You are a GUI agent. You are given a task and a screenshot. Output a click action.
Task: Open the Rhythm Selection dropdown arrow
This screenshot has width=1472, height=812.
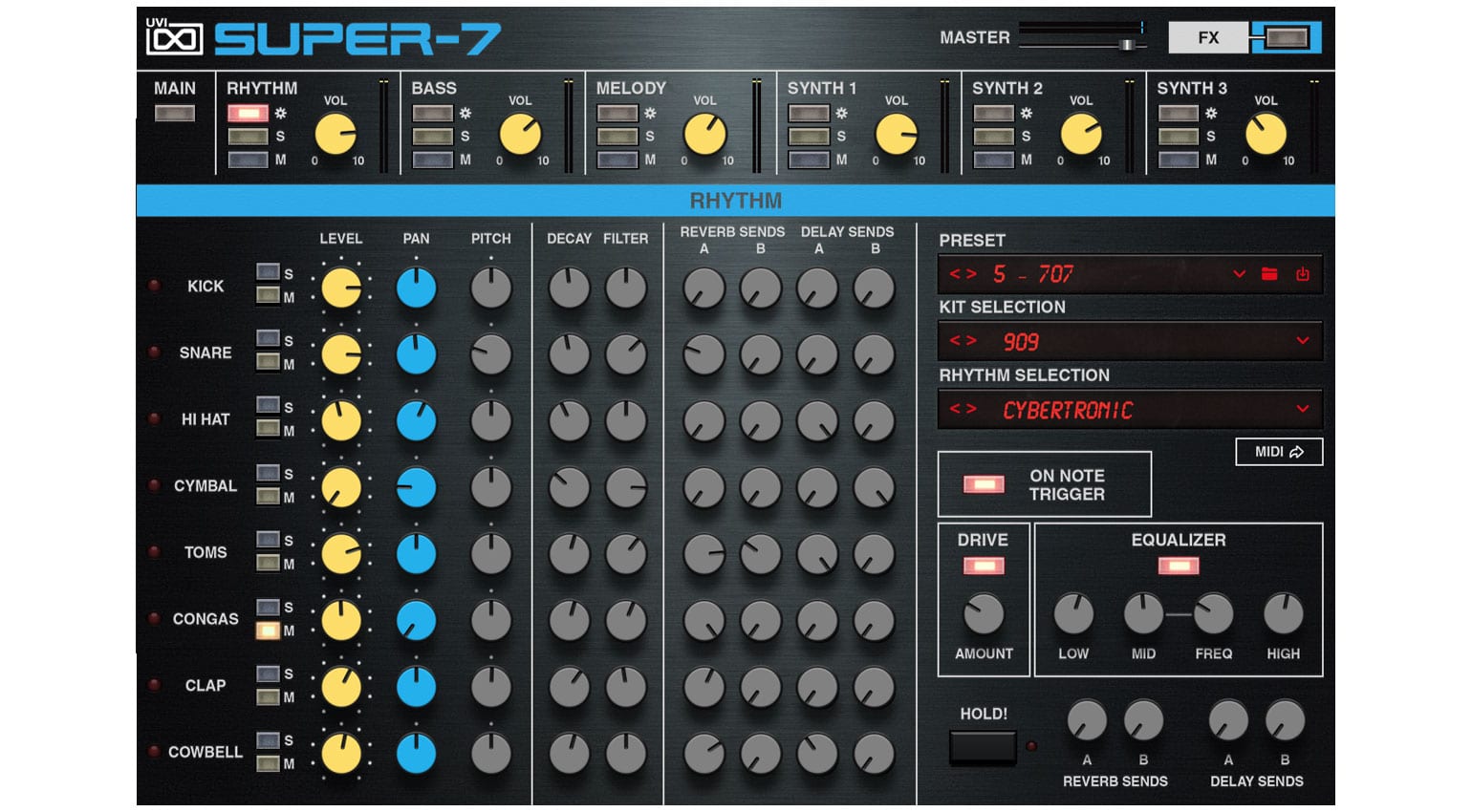point(1302,409)
